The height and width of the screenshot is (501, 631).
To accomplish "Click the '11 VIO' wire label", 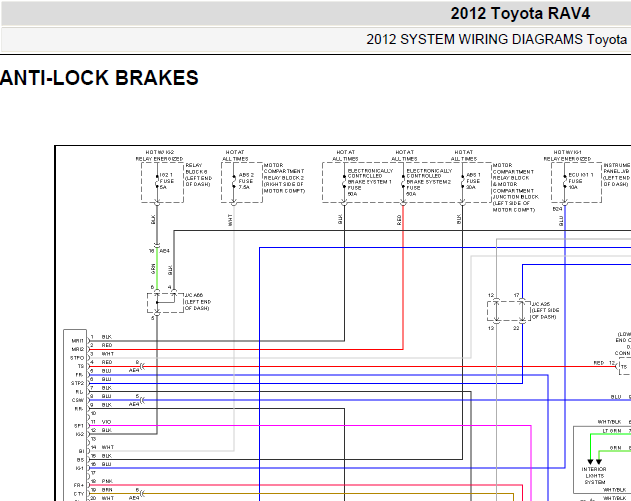I will tap(101, 422).
